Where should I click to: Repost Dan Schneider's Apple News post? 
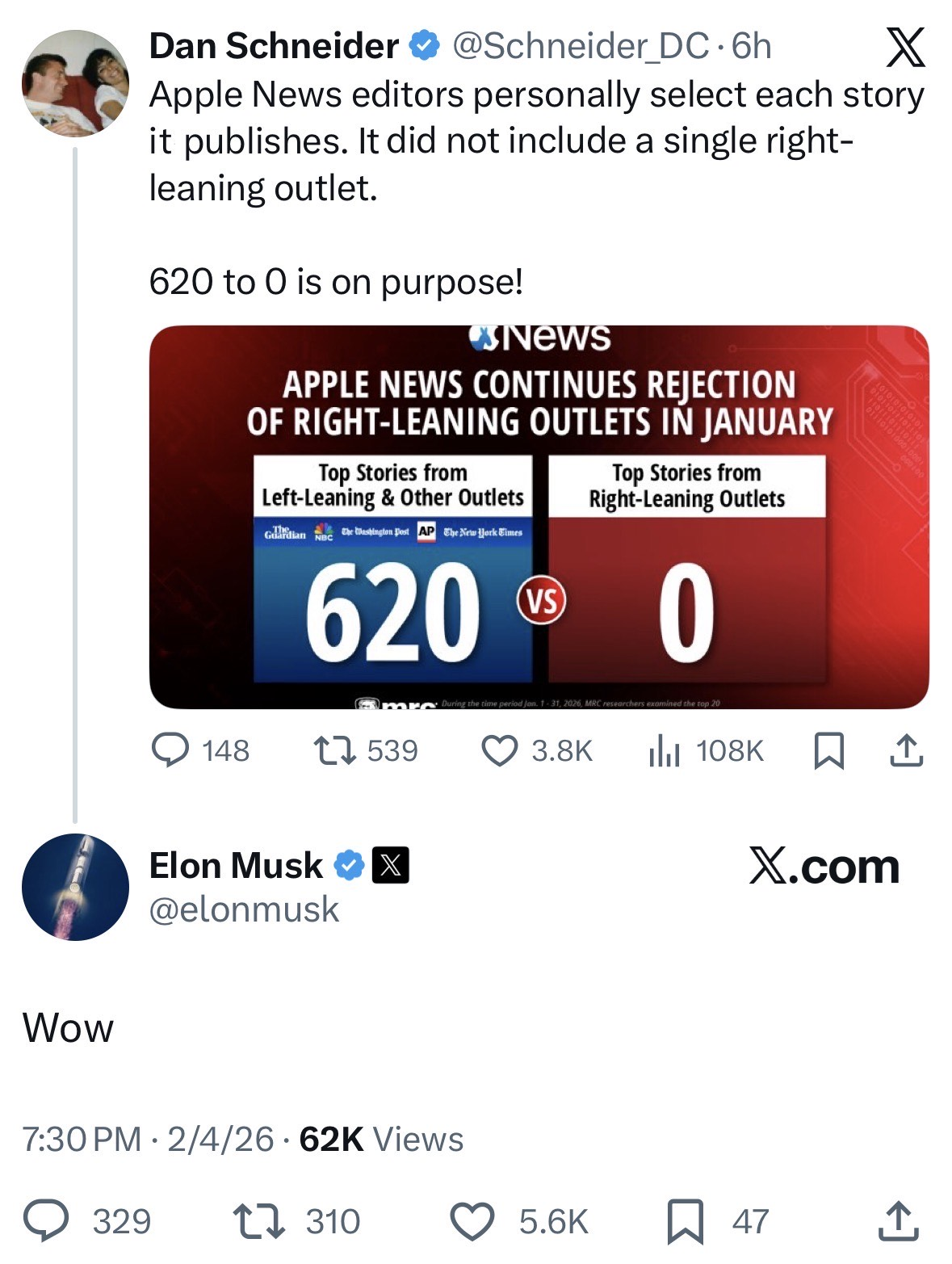pos(334,750)
